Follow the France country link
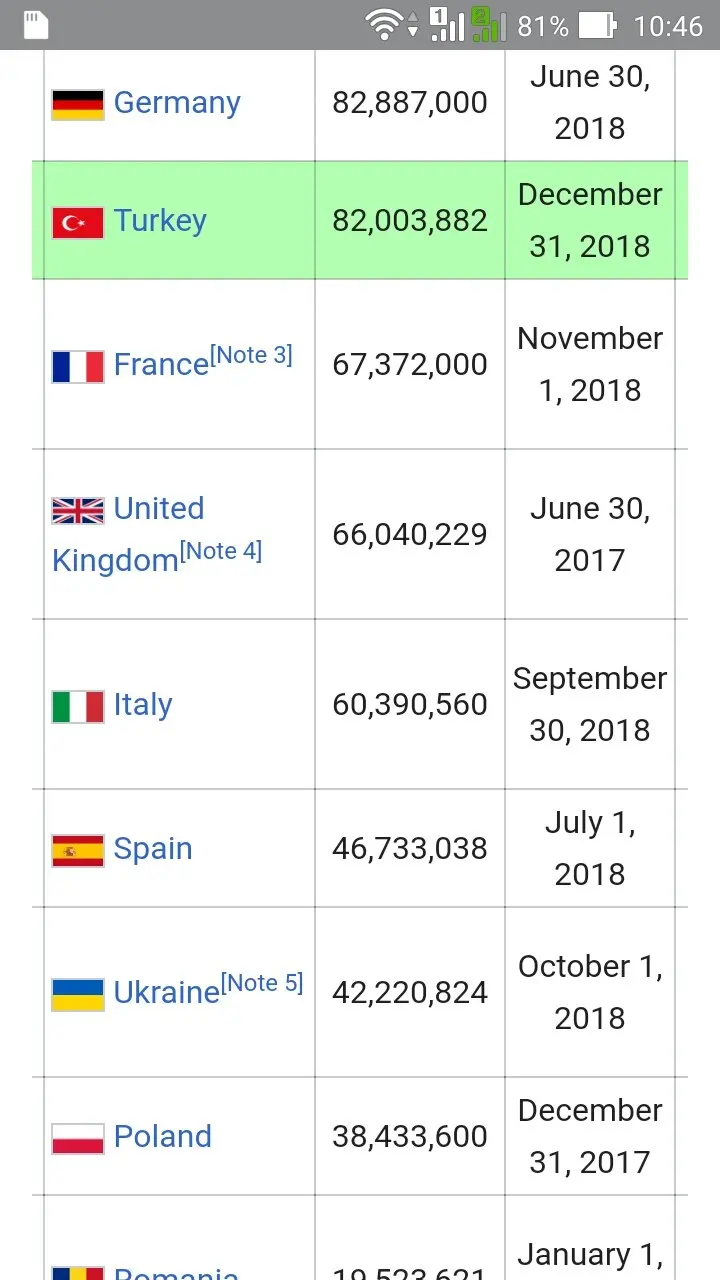The width and height of the screenshot is (720, 1280). 161,365
